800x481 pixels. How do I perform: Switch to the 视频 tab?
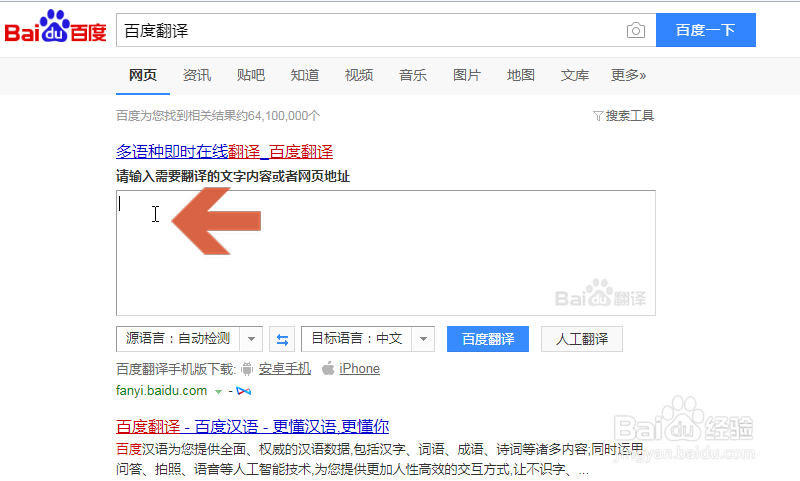[x=359, y=75]
